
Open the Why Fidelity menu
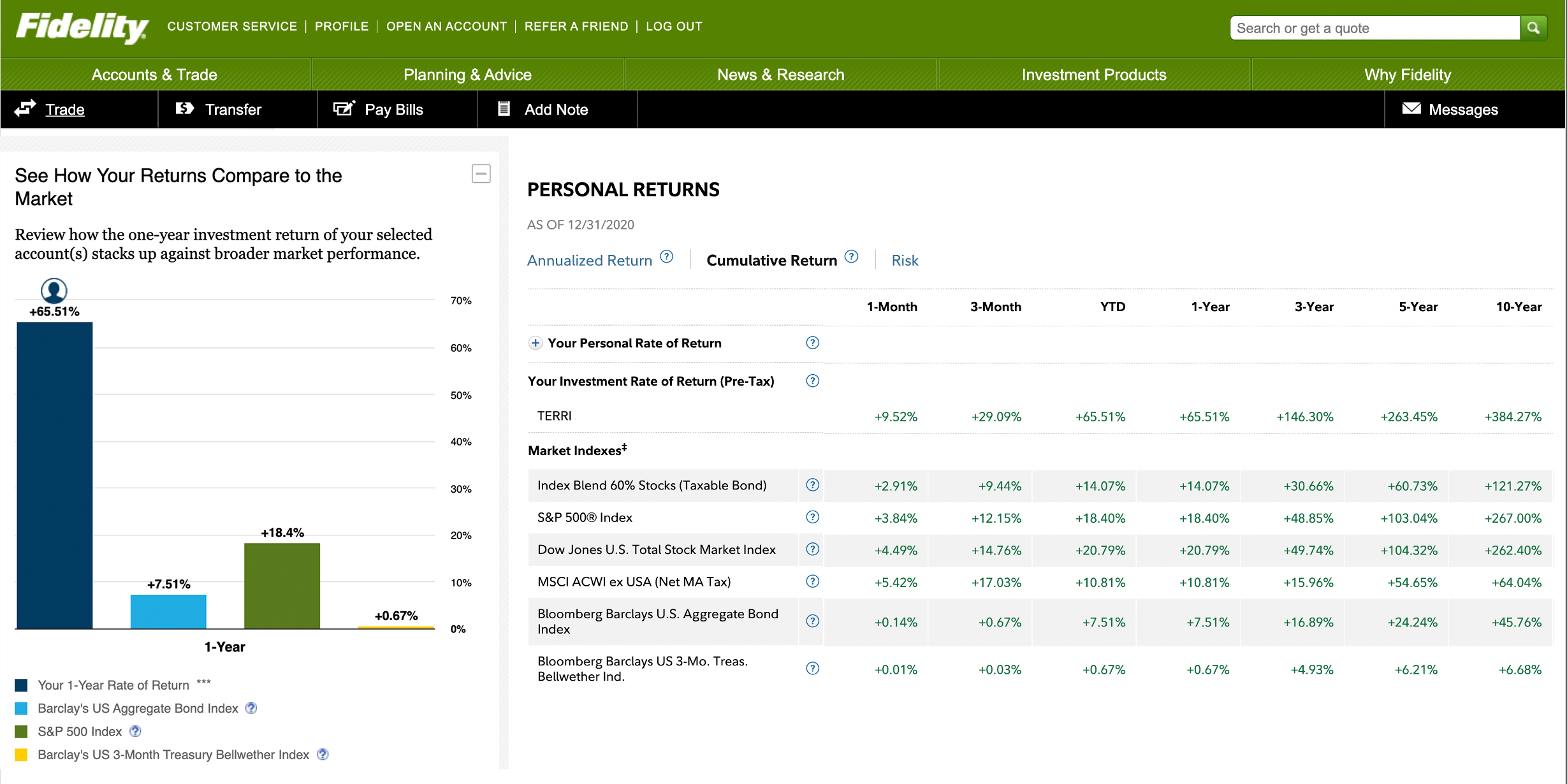1408,75
